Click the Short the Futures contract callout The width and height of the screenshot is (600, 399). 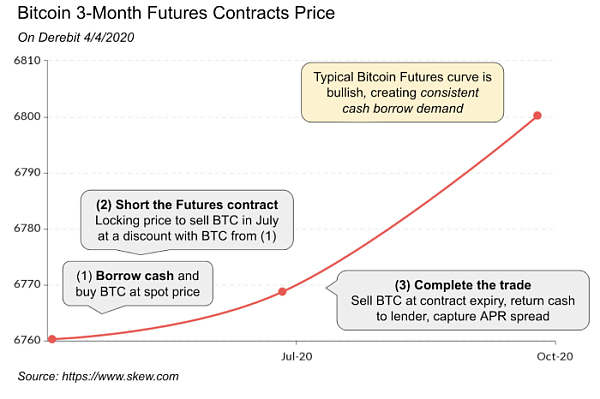coord(187,220)
